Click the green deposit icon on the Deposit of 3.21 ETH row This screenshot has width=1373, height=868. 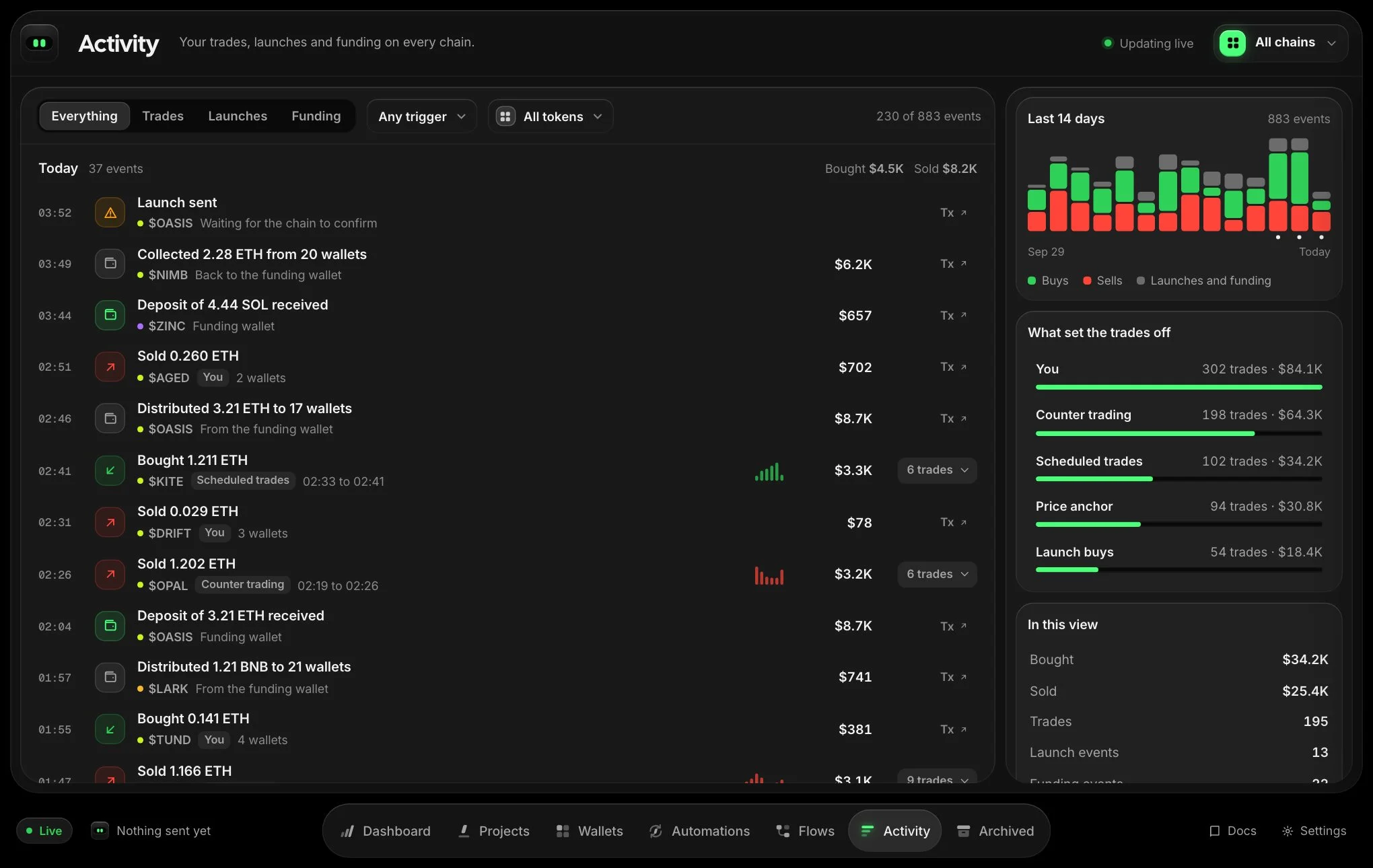110,626
